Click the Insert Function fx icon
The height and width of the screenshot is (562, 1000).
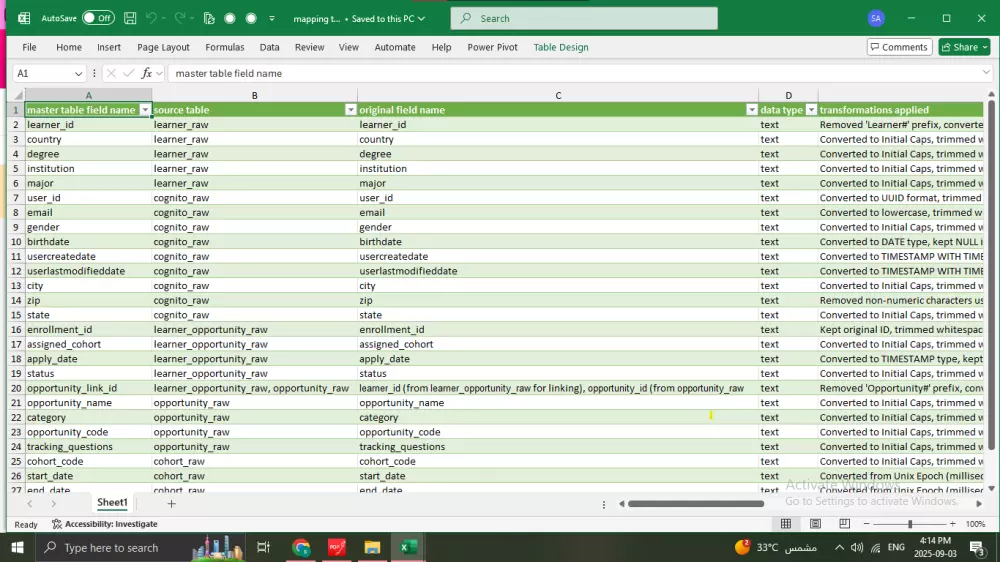pyautogui.click(x=147, y=73)
